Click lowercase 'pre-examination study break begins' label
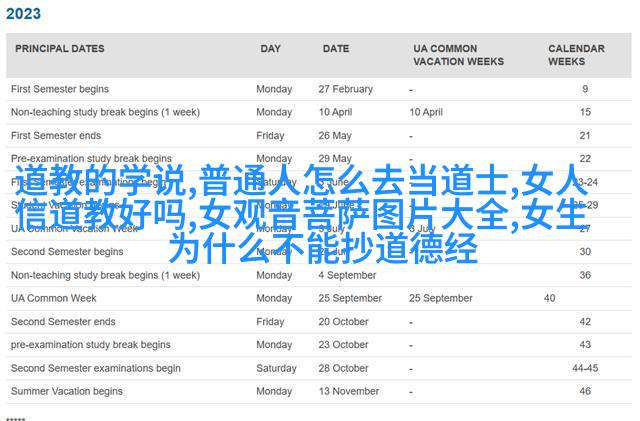Viewport: 640px width, 421px height. pos(91,345)
